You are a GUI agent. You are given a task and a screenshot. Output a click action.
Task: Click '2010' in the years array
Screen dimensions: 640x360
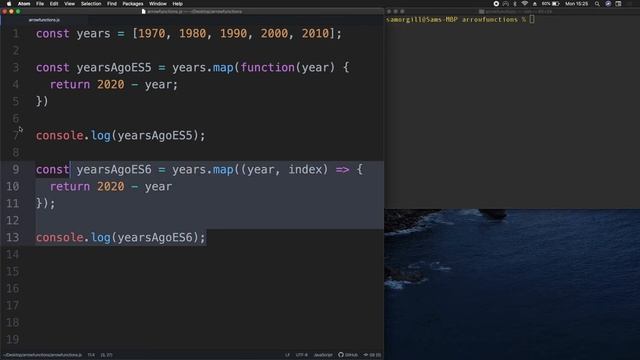(x=315, y=33)
